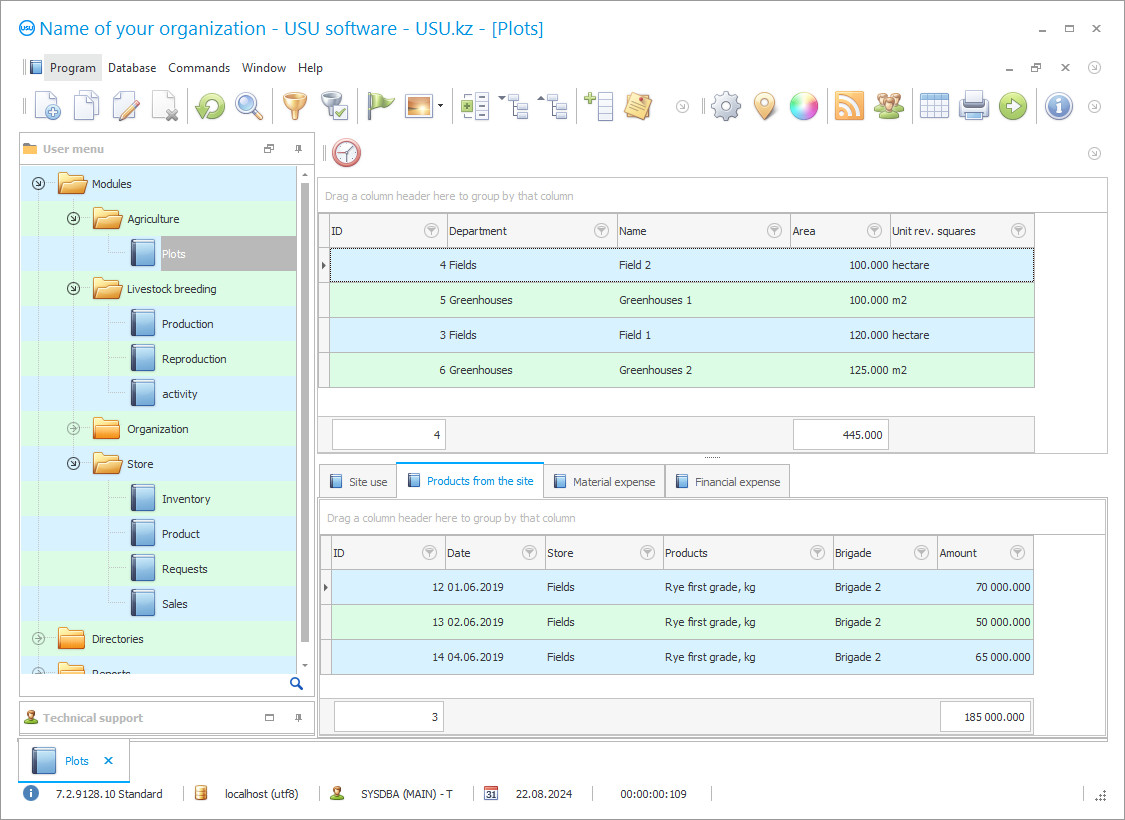Screen dimensions: 1125x820
Task: Click the search magnifier in User menu
Action: pyautogui.click(x=296, y=683)
